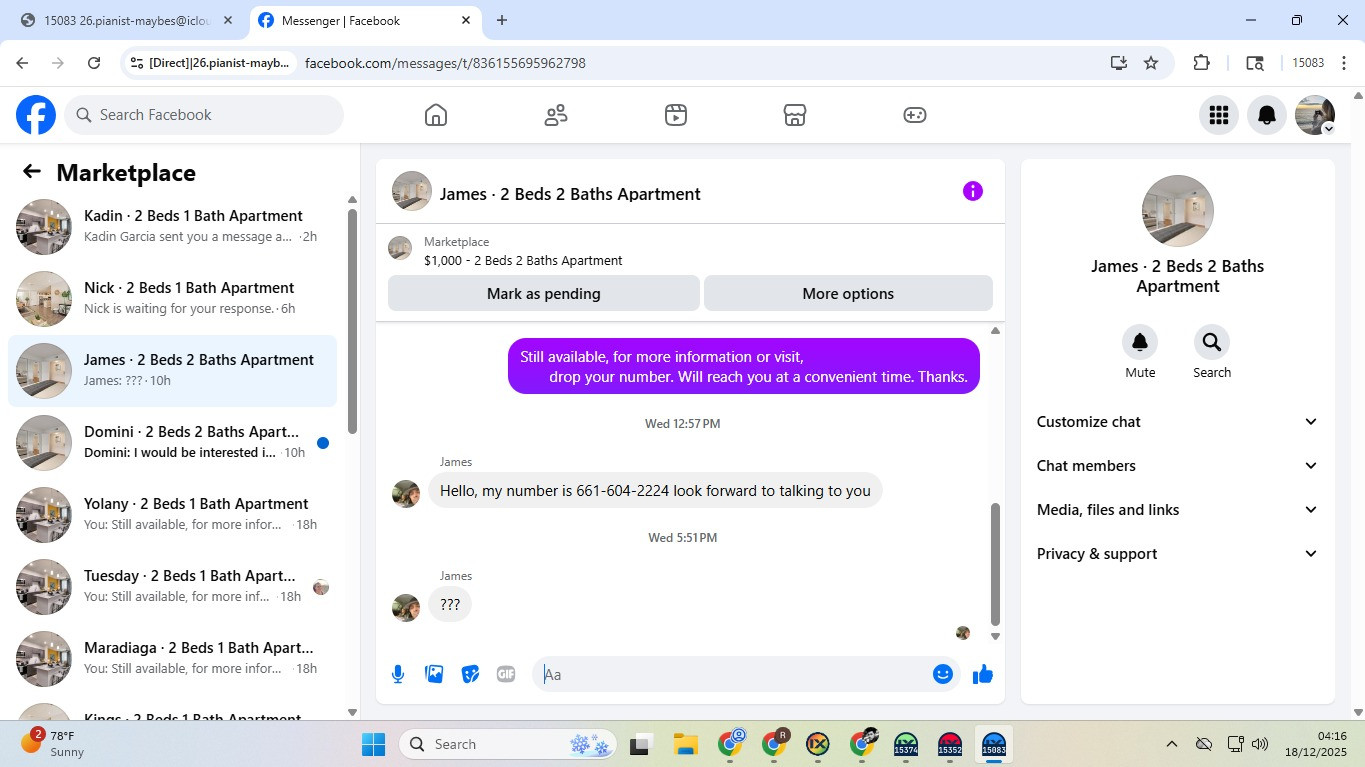Click the '???' message bubble
Viewport: 1365px width, 767px height.
pos(450,605)
